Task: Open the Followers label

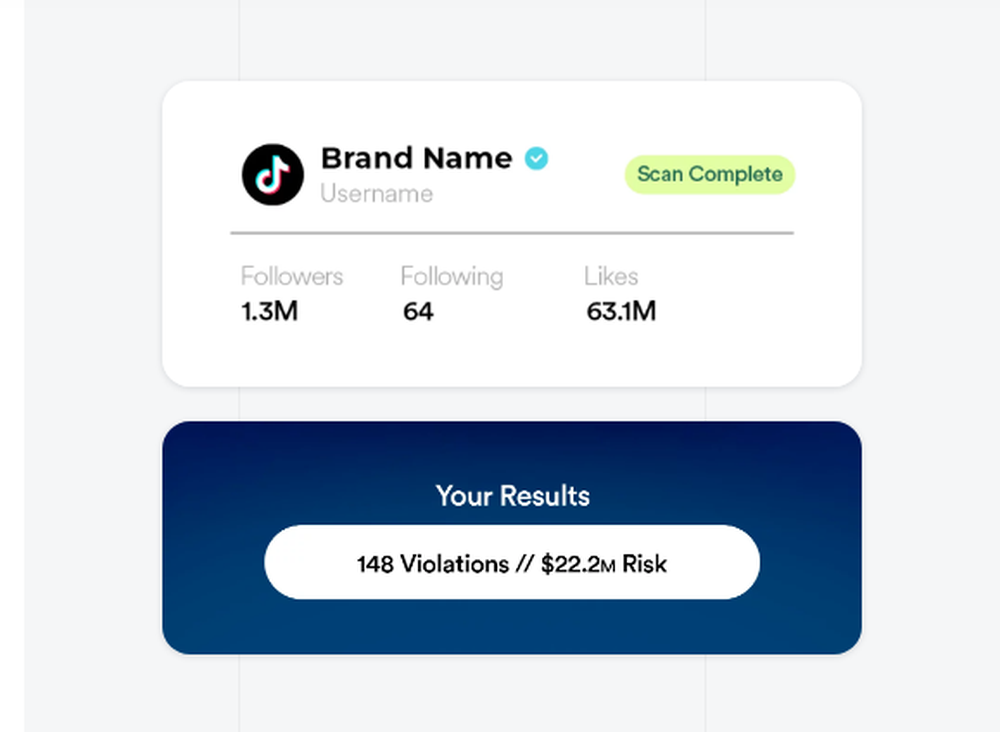Action: pyautogui.click(x=291, y=276)
